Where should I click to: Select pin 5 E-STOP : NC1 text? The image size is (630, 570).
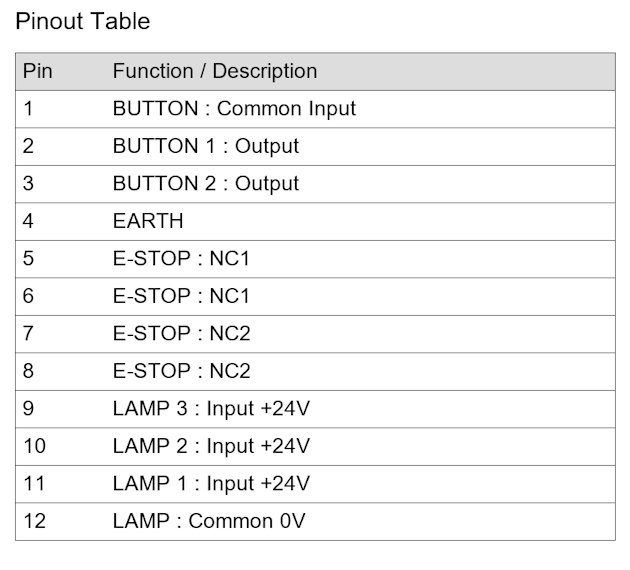(x=181, y=258)
